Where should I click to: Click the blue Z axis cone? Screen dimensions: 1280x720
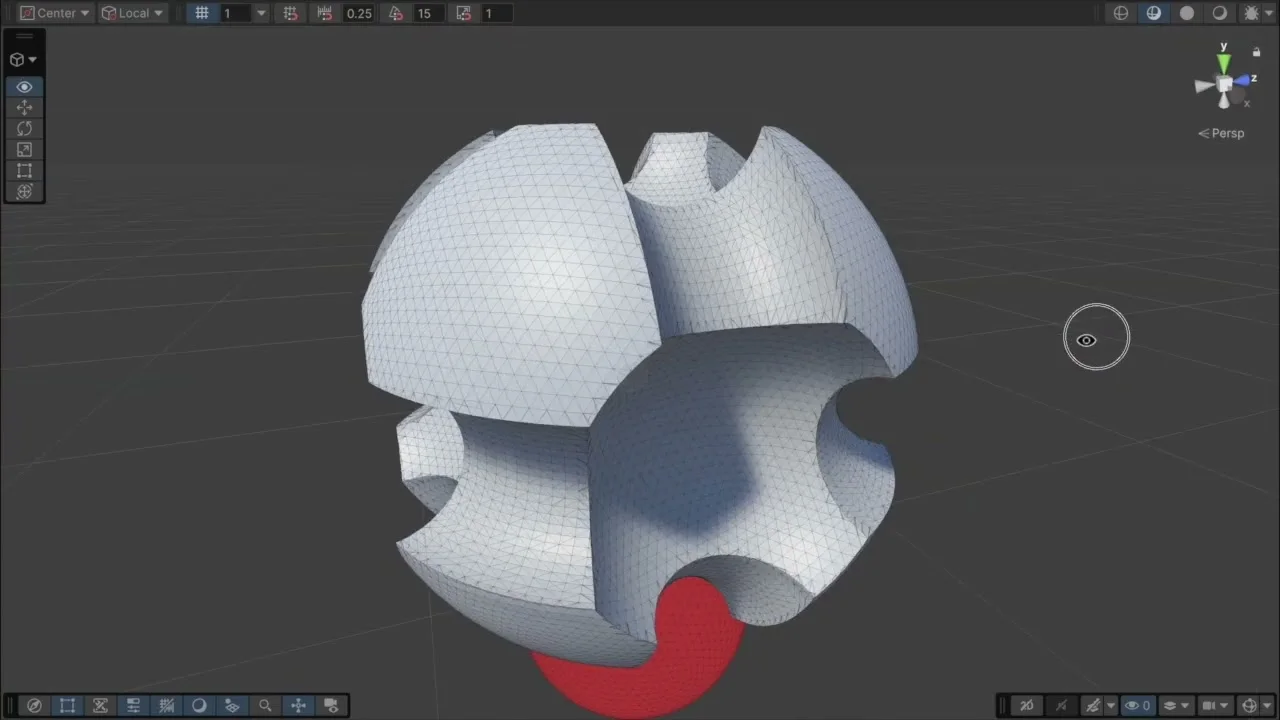pos(1243,80)
